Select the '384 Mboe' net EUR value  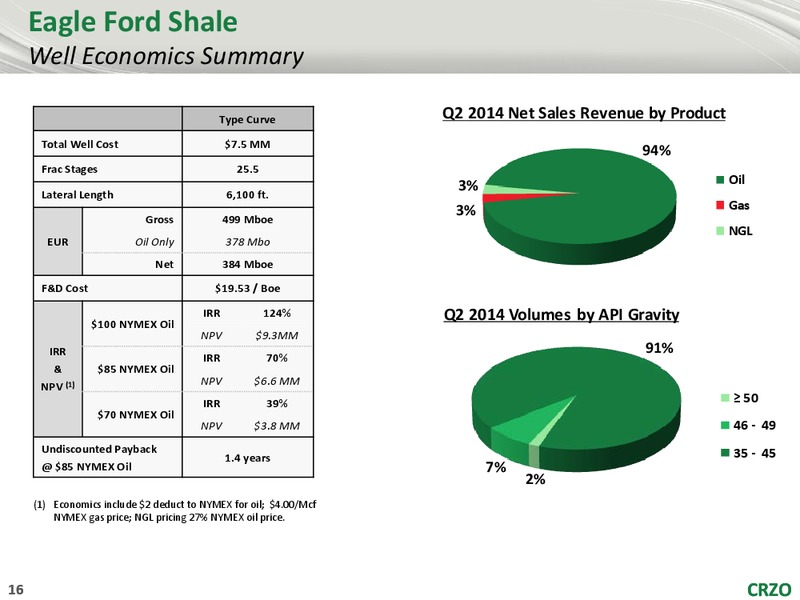(x=247, y=264)
